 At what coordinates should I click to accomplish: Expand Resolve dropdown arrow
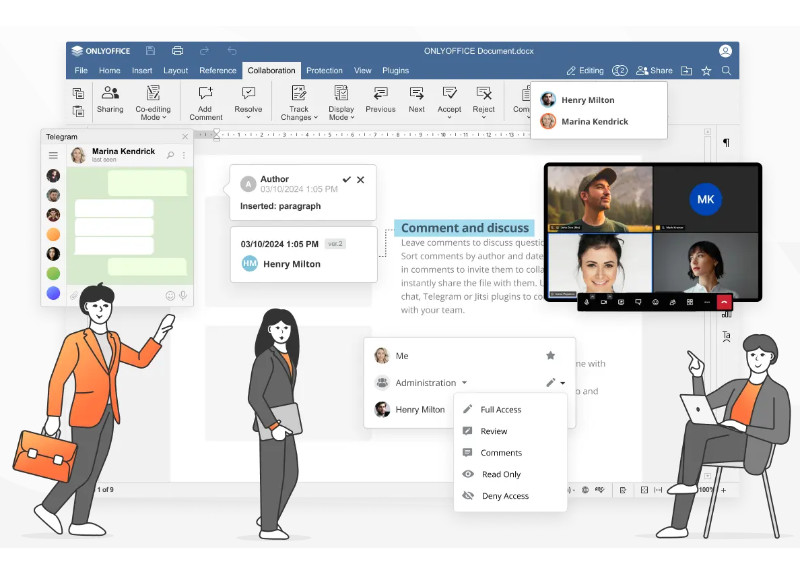[248, 117]
